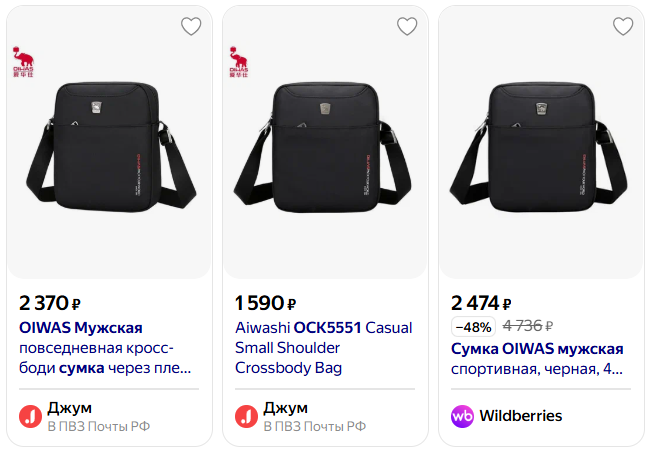Click the Wildberries seller name
This screenshot has height=453, width=652.
[520, 416]
